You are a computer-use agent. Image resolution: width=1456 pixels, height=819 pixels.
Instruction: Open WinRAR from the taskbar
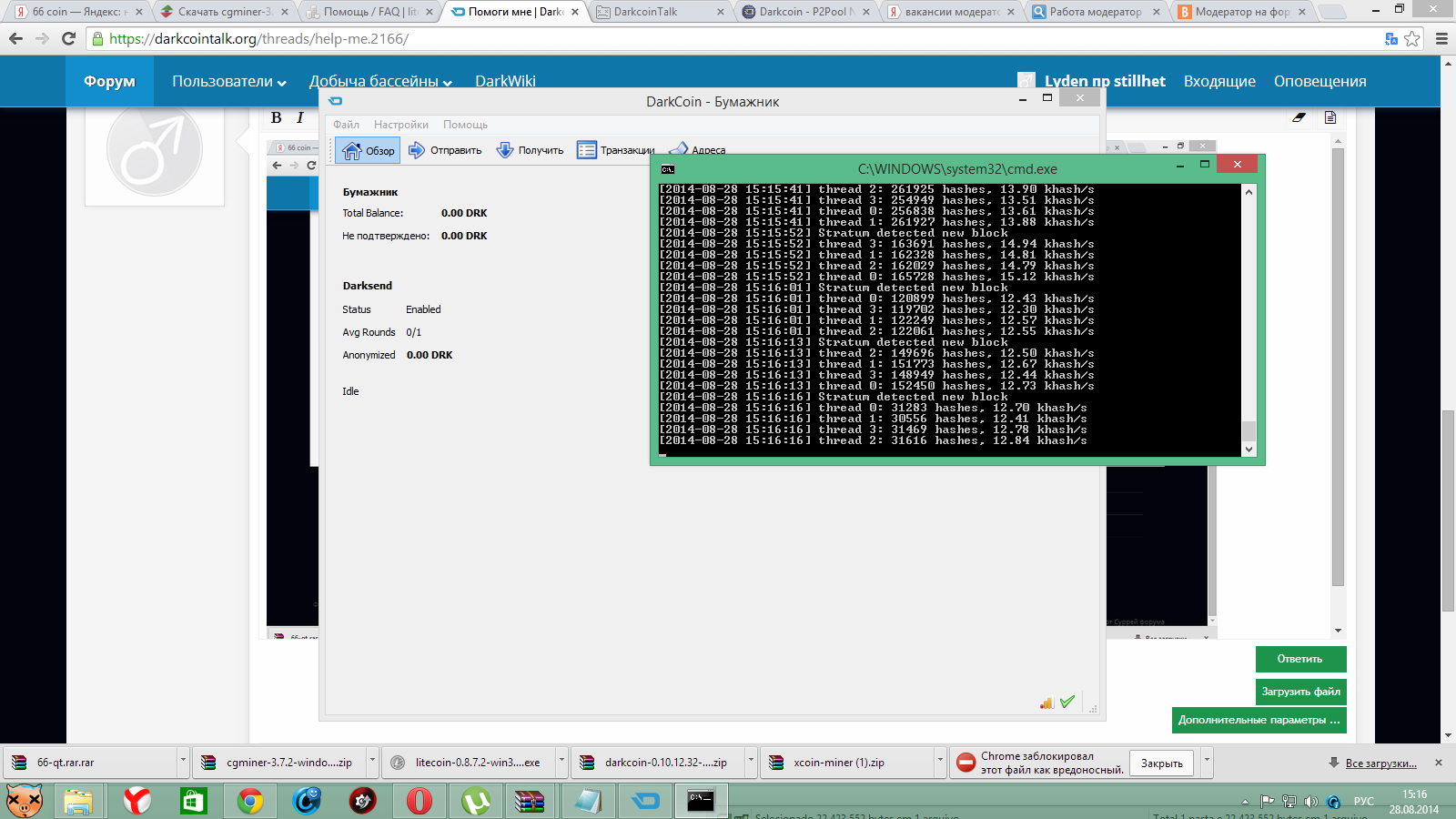pos(529,801)
